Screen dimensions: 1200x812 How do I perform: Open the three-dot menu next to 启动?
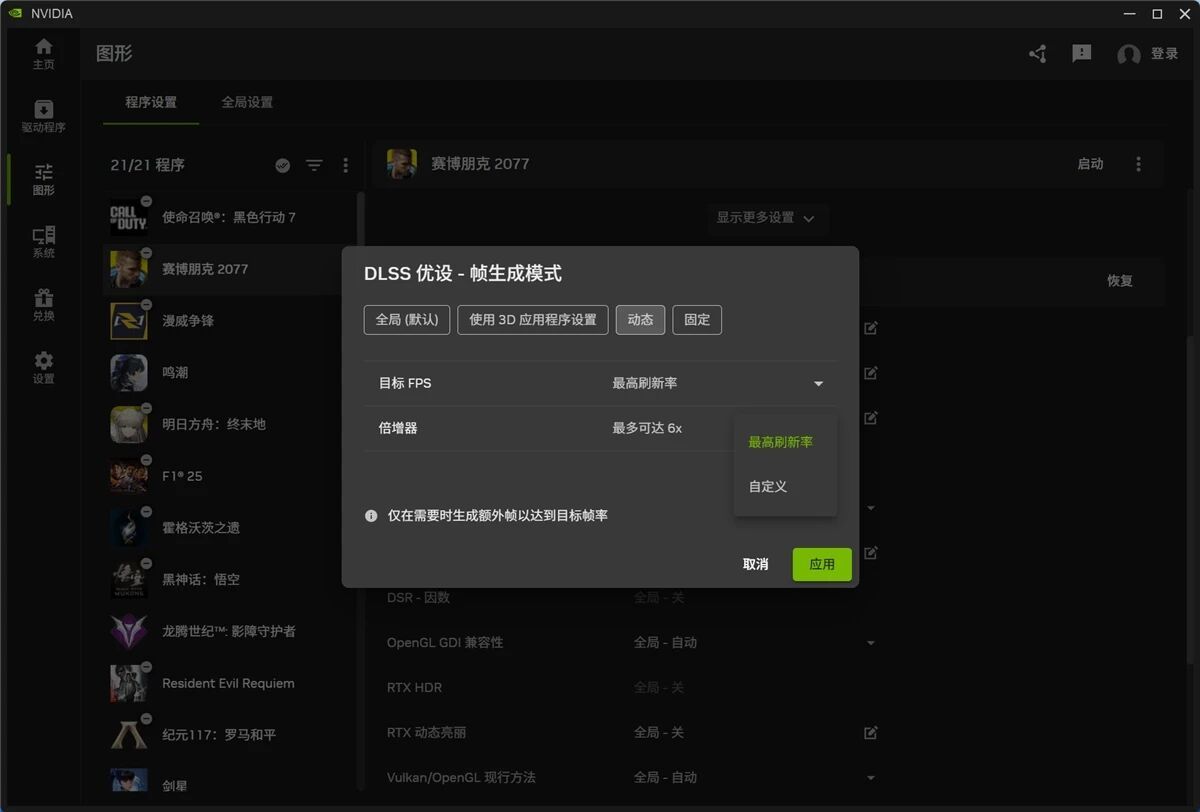tap(1139, 164)
